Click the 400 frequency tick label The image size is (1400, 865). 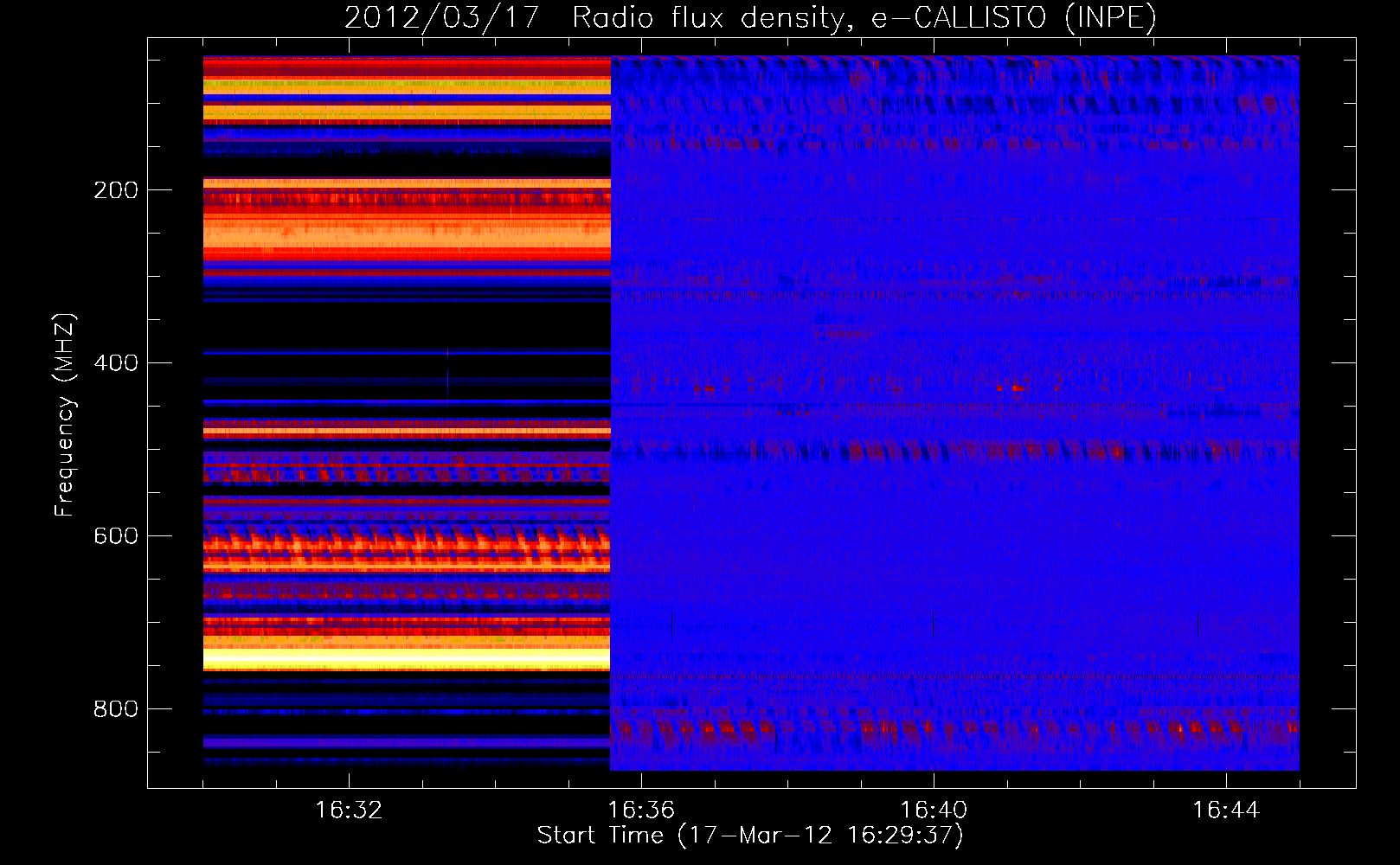click(x=116, y=363)
